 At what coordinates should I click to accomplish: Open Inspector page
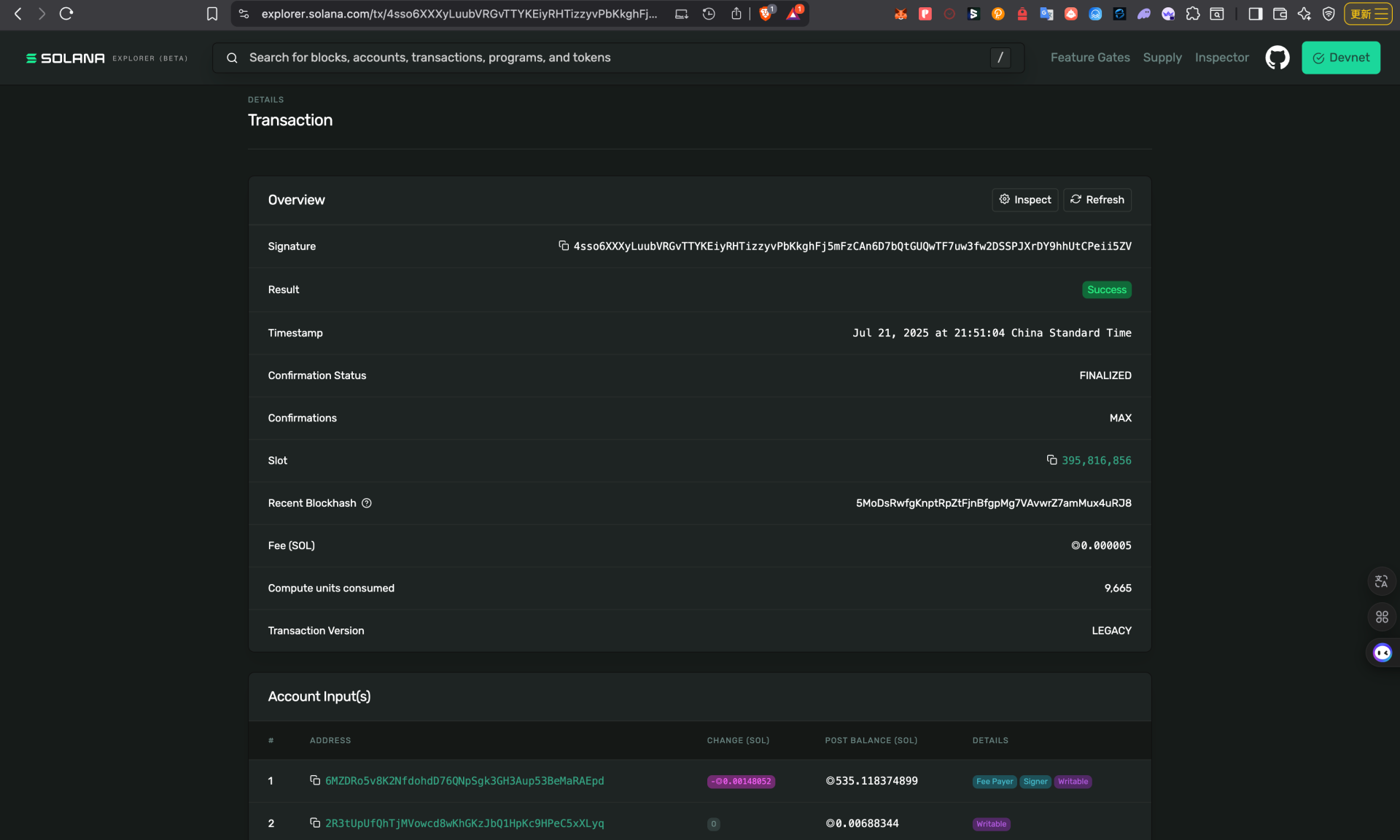pyautogui.click(x=1222, y=58)
